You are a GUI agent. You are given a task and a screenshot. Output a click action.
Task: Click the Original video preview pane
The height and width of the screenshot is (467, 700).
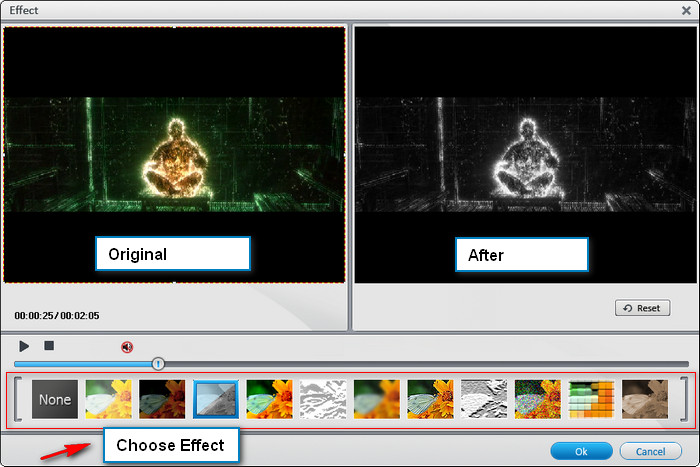pyautogui.click(x=174, y=154)
